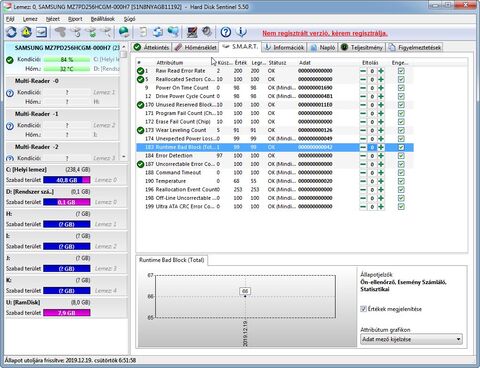Click disk list scrollbar up arrow
Image resolution: width=480 pixels, height=368 pixels.
coord(124,47)
